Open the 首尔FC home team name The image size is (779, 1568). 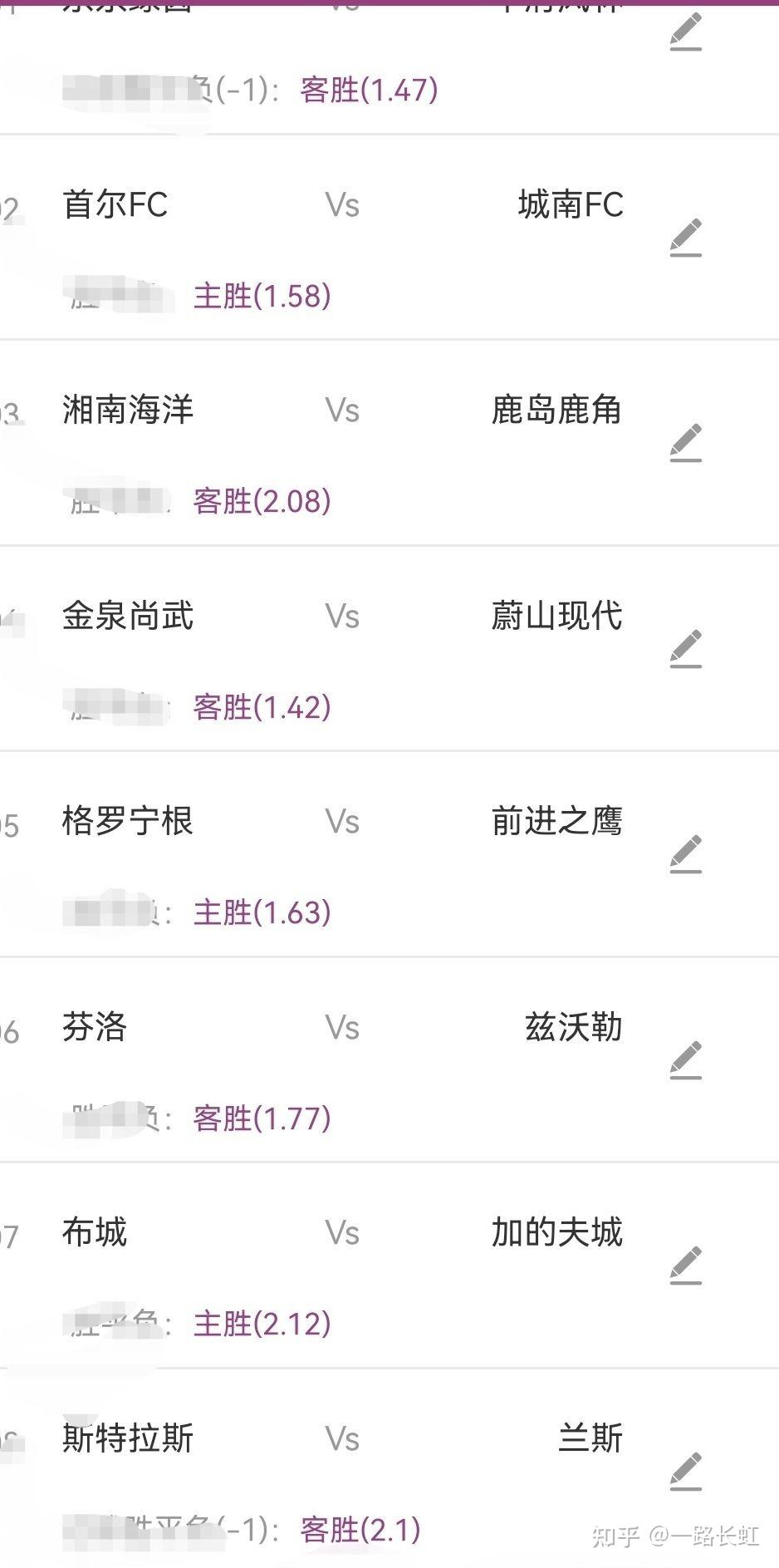[x=115, y=204]
